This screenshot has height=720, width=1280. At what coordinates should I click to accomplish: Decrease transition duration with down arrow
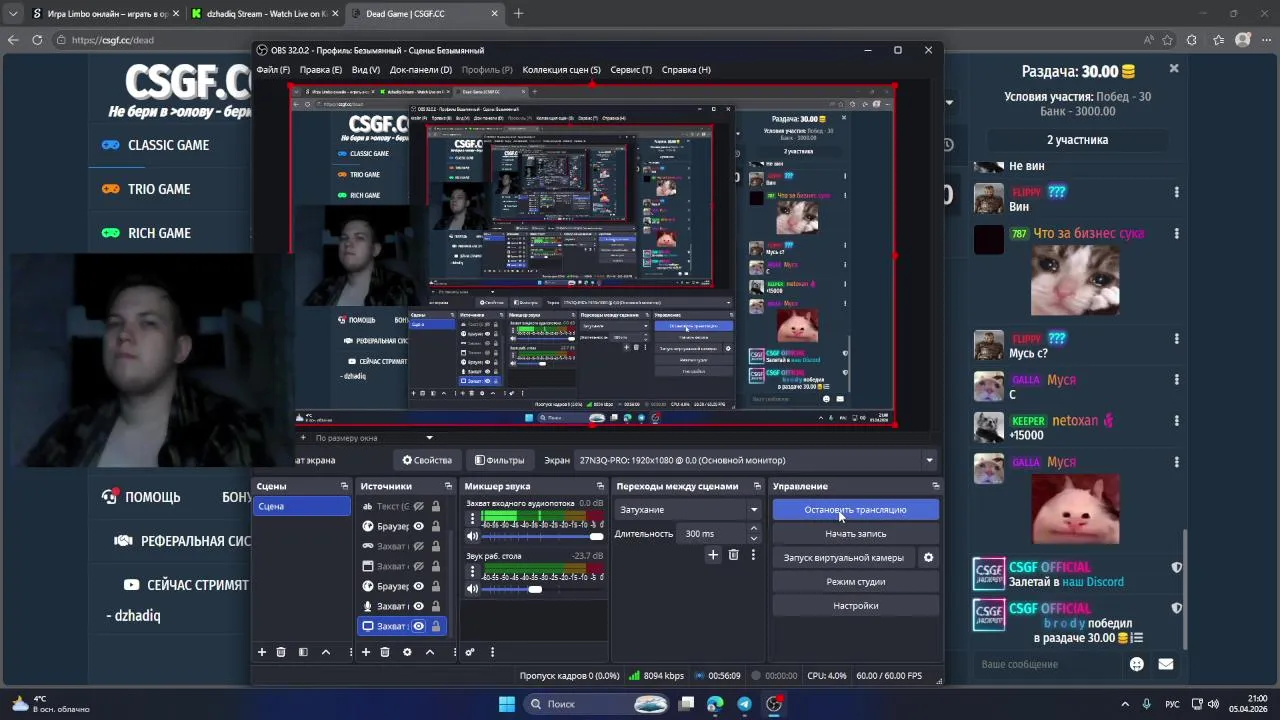753,538
